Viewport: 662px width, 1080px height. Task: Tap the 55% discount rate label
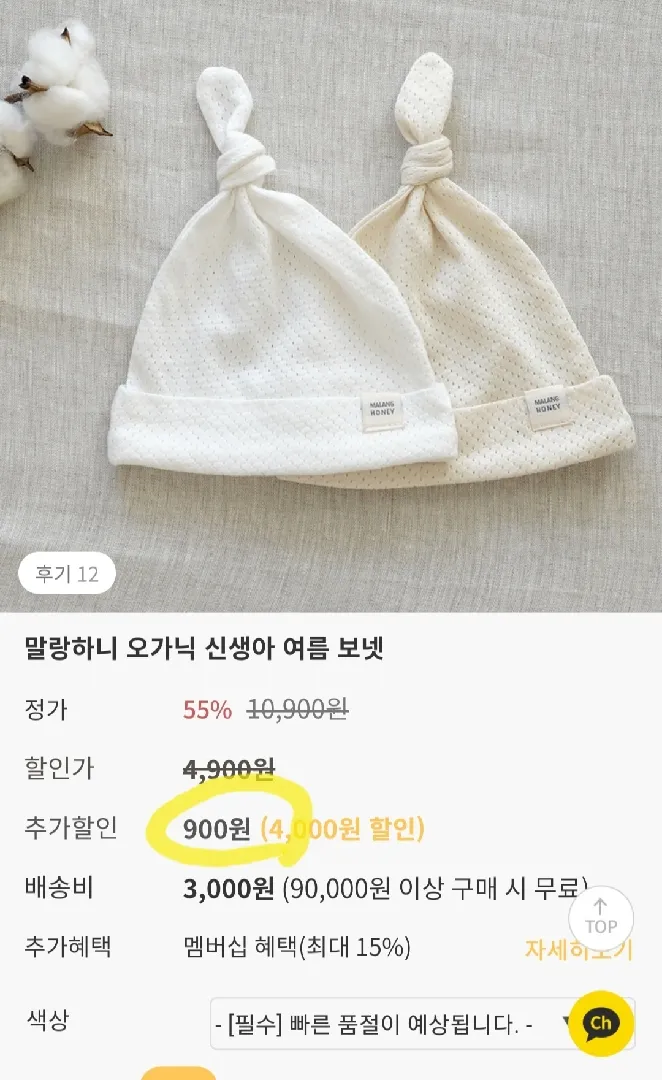pos(207,709)
